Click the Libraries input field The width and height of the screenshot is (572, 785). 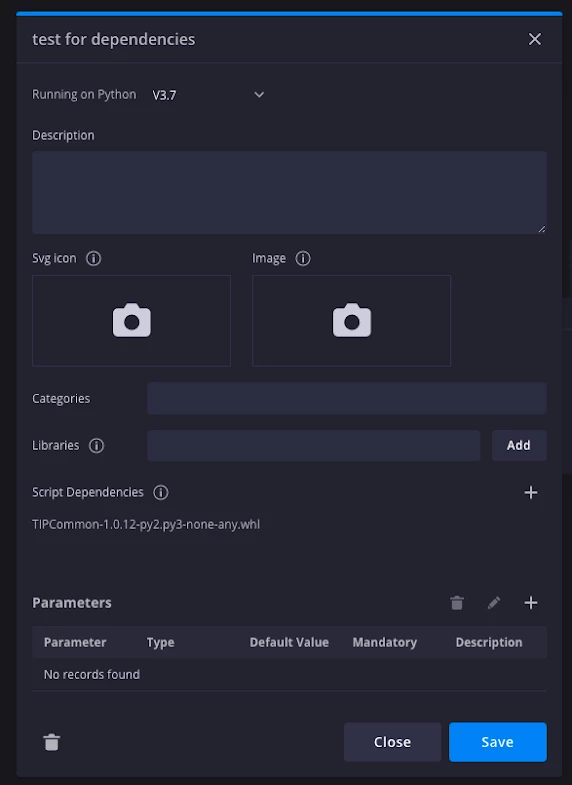click(x=314, y=446)
